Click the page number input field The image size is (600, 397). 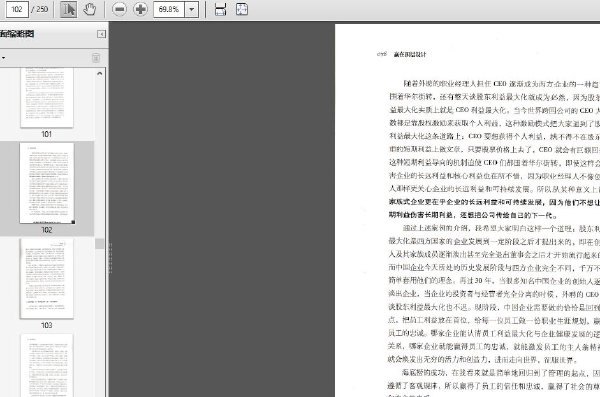click(17, 9)
